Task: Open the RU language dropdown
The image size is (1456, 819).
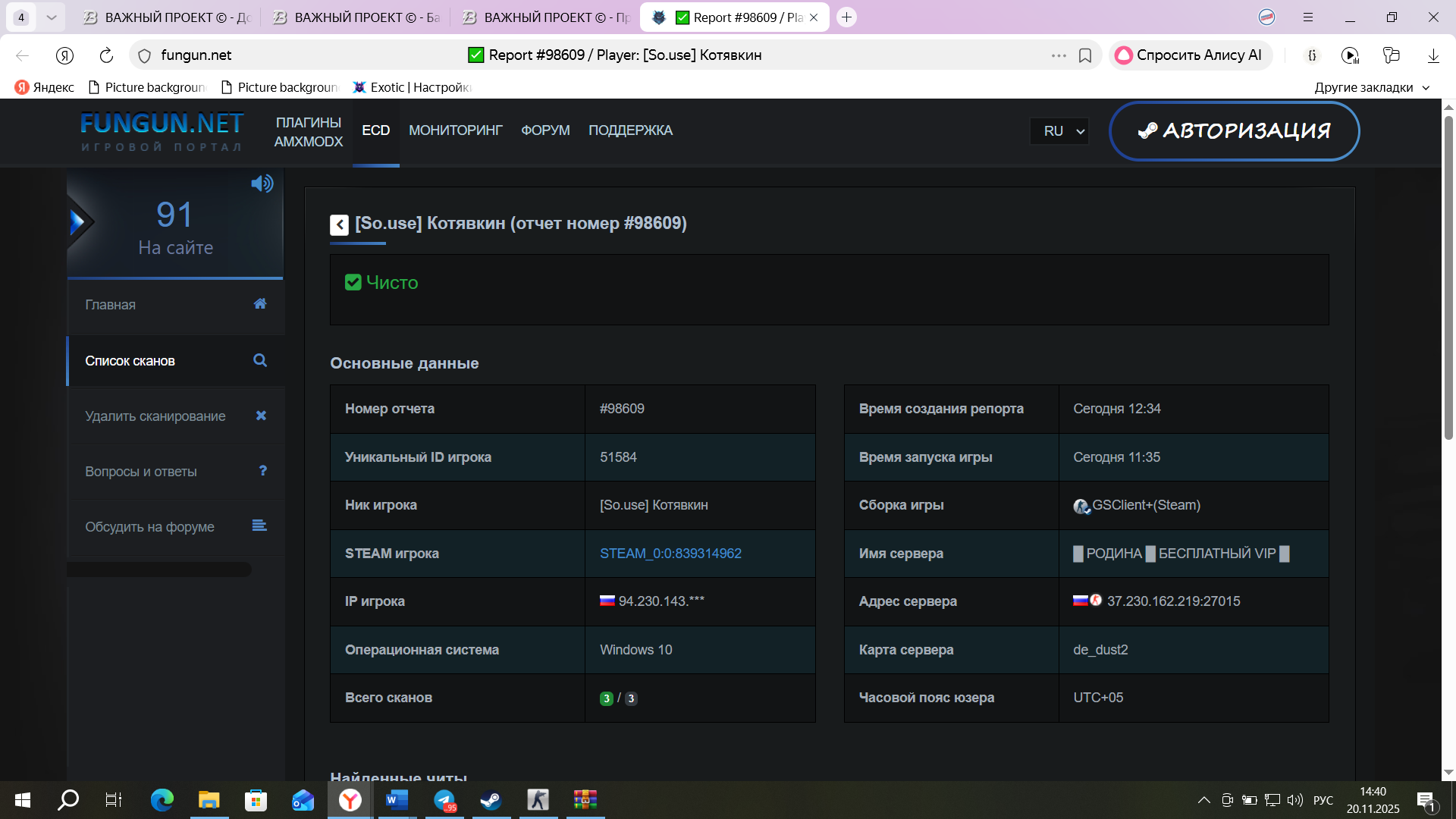Action: [x=1060, y=131]
